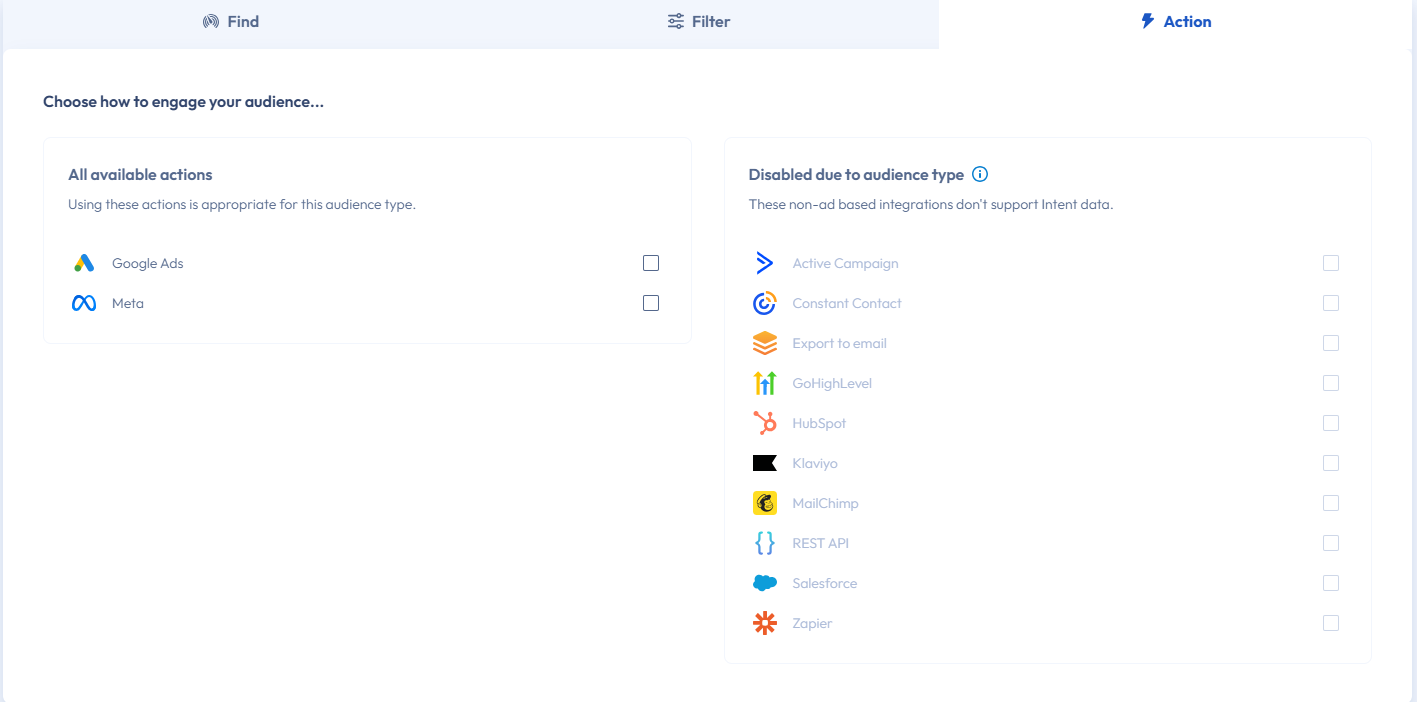Click the info icon beside Disabled due to audience type
The width and height of the screenshot is (1417, 702).
click(x=980, y=174)
